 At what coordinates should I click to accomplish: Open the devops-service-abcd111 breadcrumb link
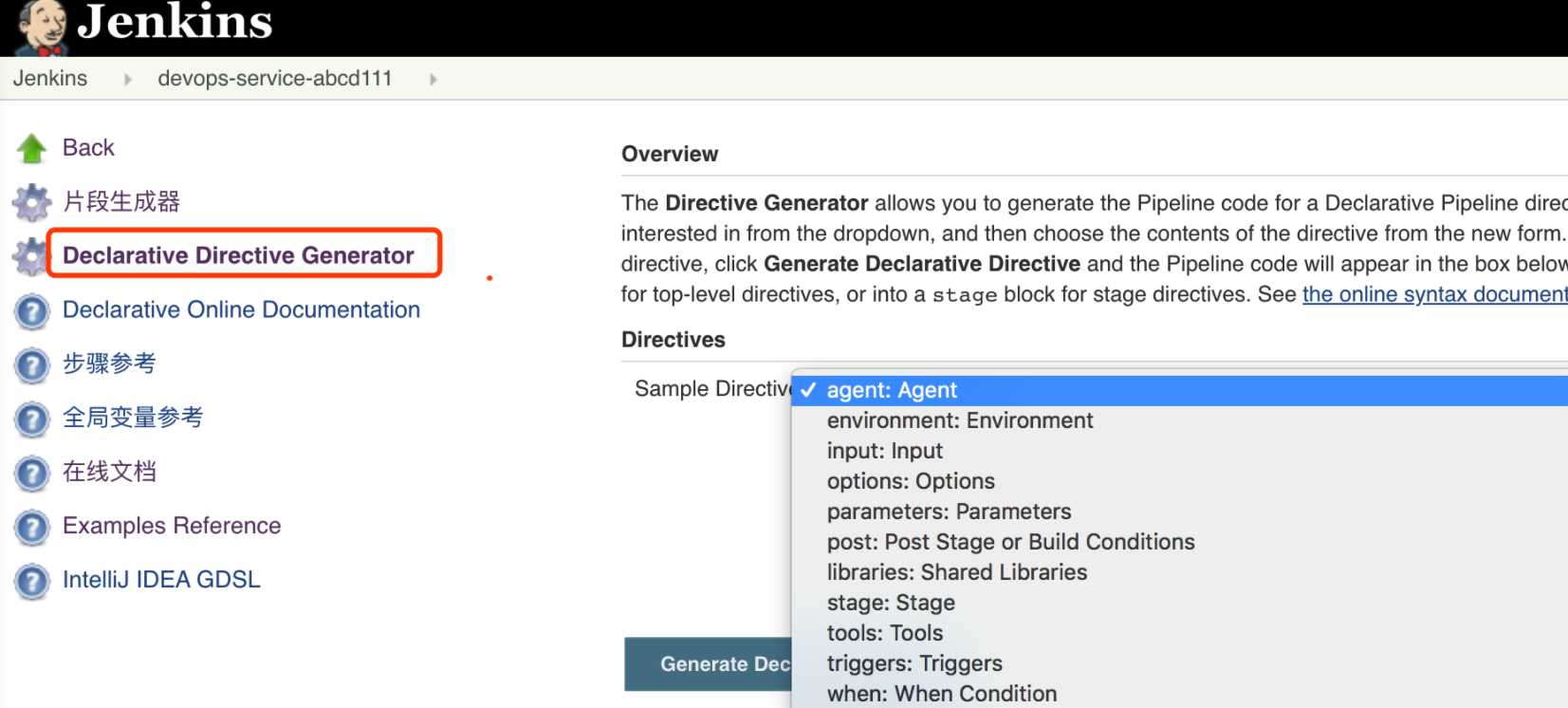click(x=275, y=79)
